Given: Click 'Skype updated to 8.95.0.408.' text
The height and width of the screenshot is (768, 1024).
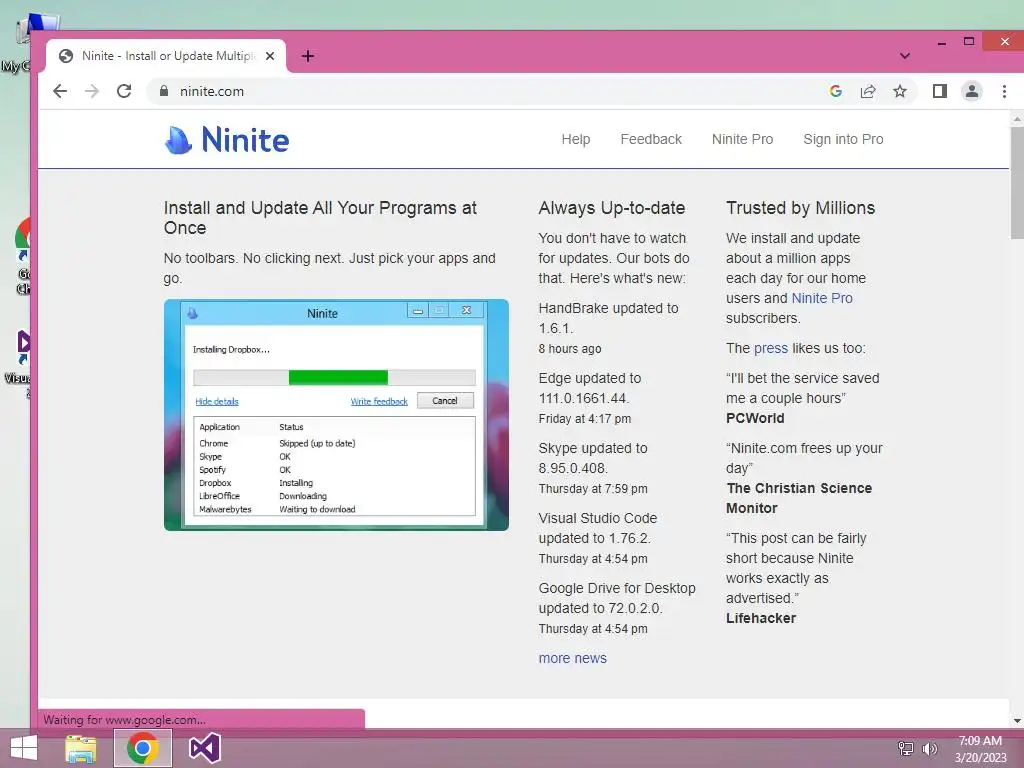Looking at the screenshot, I should (x=592, y=458).
